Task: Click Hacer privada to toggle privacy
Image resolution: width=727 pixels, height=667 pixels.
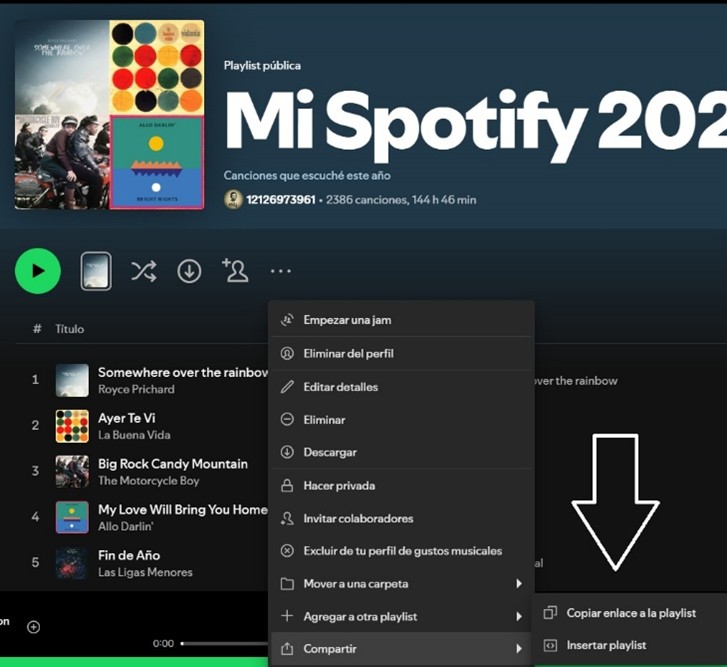Action: [339, 486]
